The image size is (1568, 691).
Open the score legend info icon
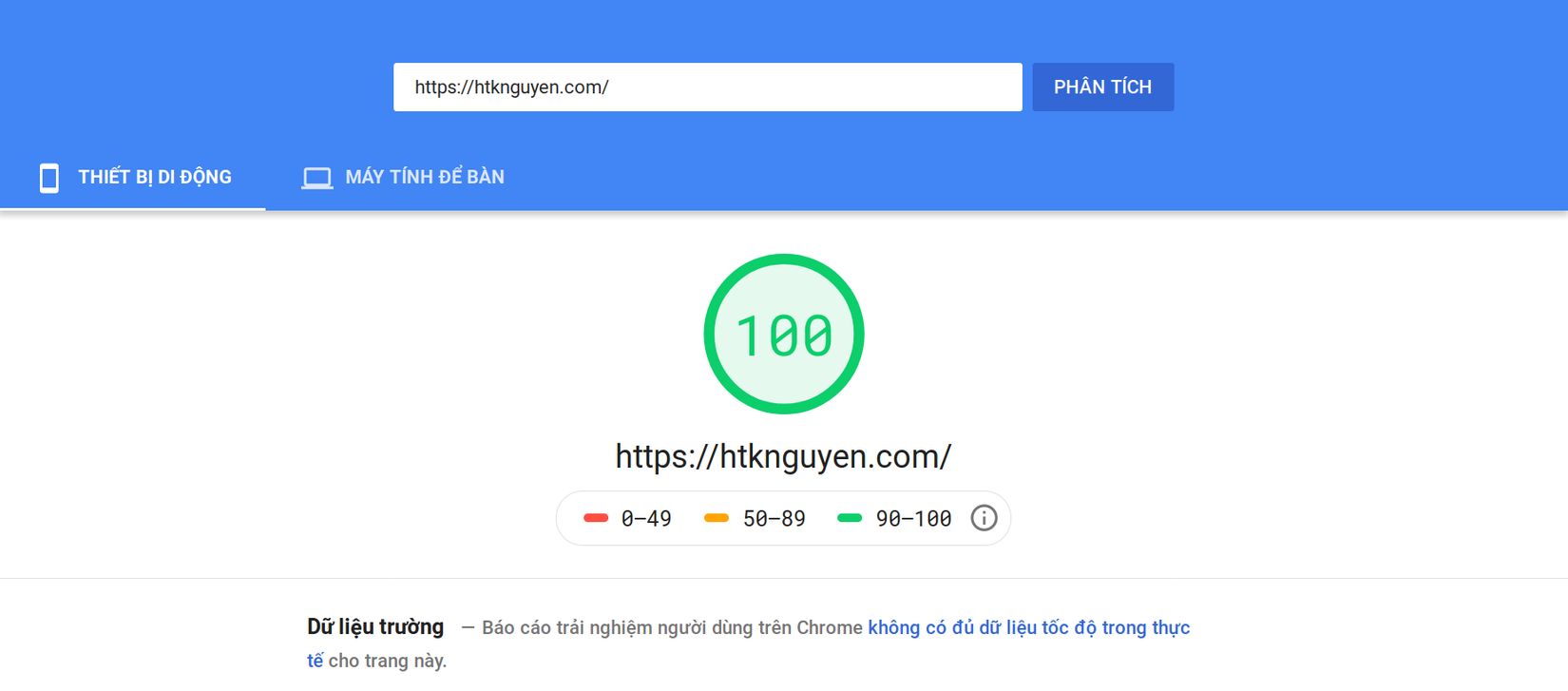coord(984,518)
